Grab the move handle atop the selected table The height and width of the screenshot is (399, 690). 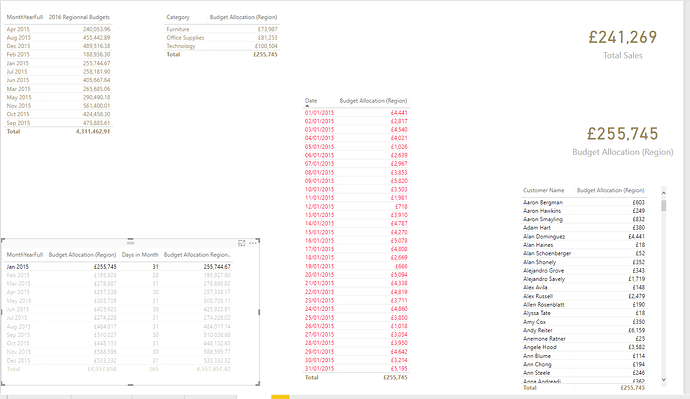coord(130,242)
